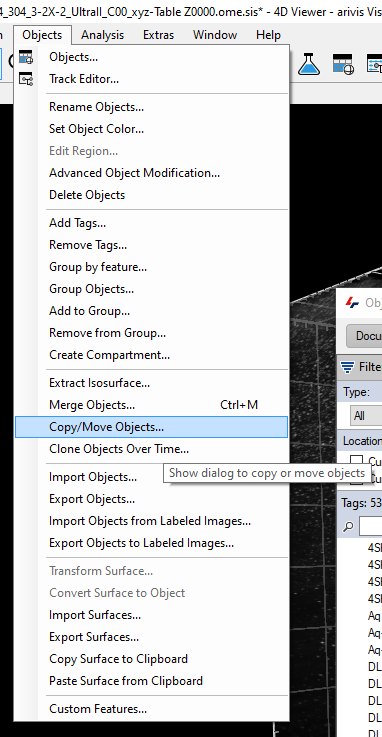Click the magnifier icon beside tag search
Screen dimensions: 382x737
(348, 527)
